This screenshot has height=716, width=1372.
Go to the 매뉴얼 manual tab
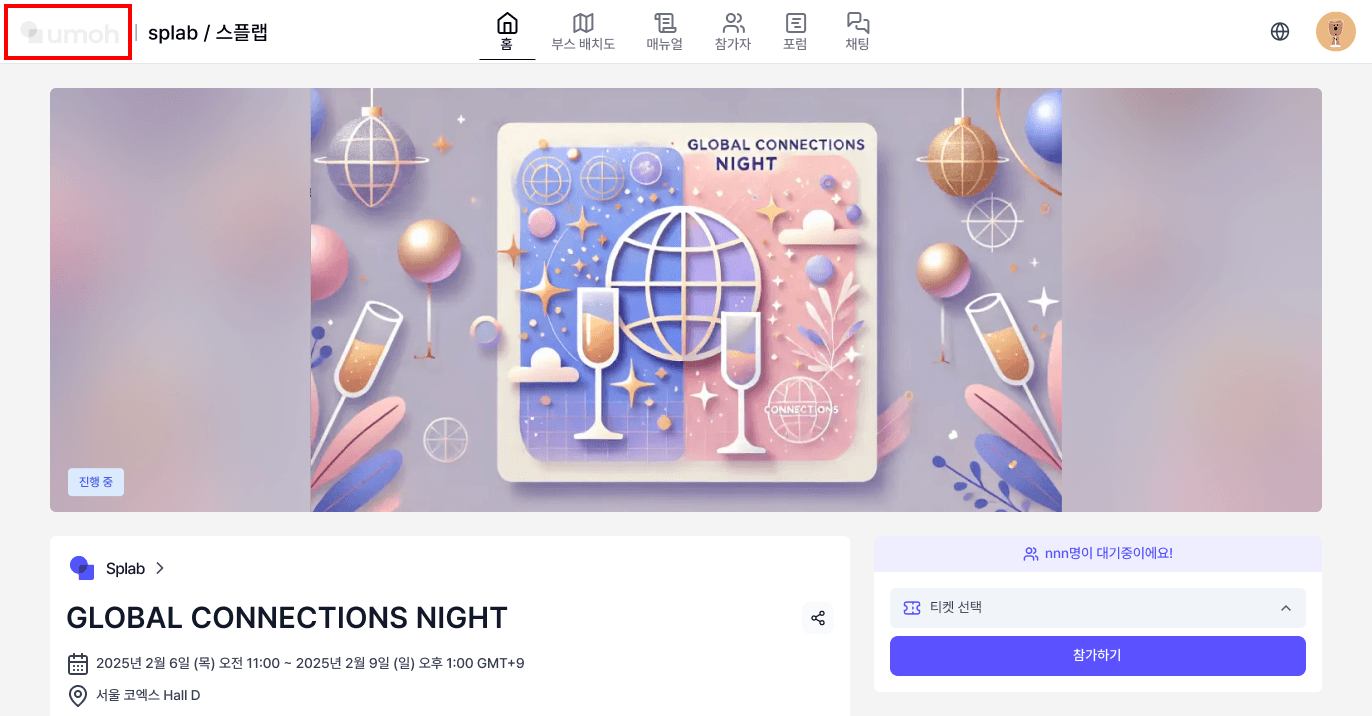coord(664,31)
